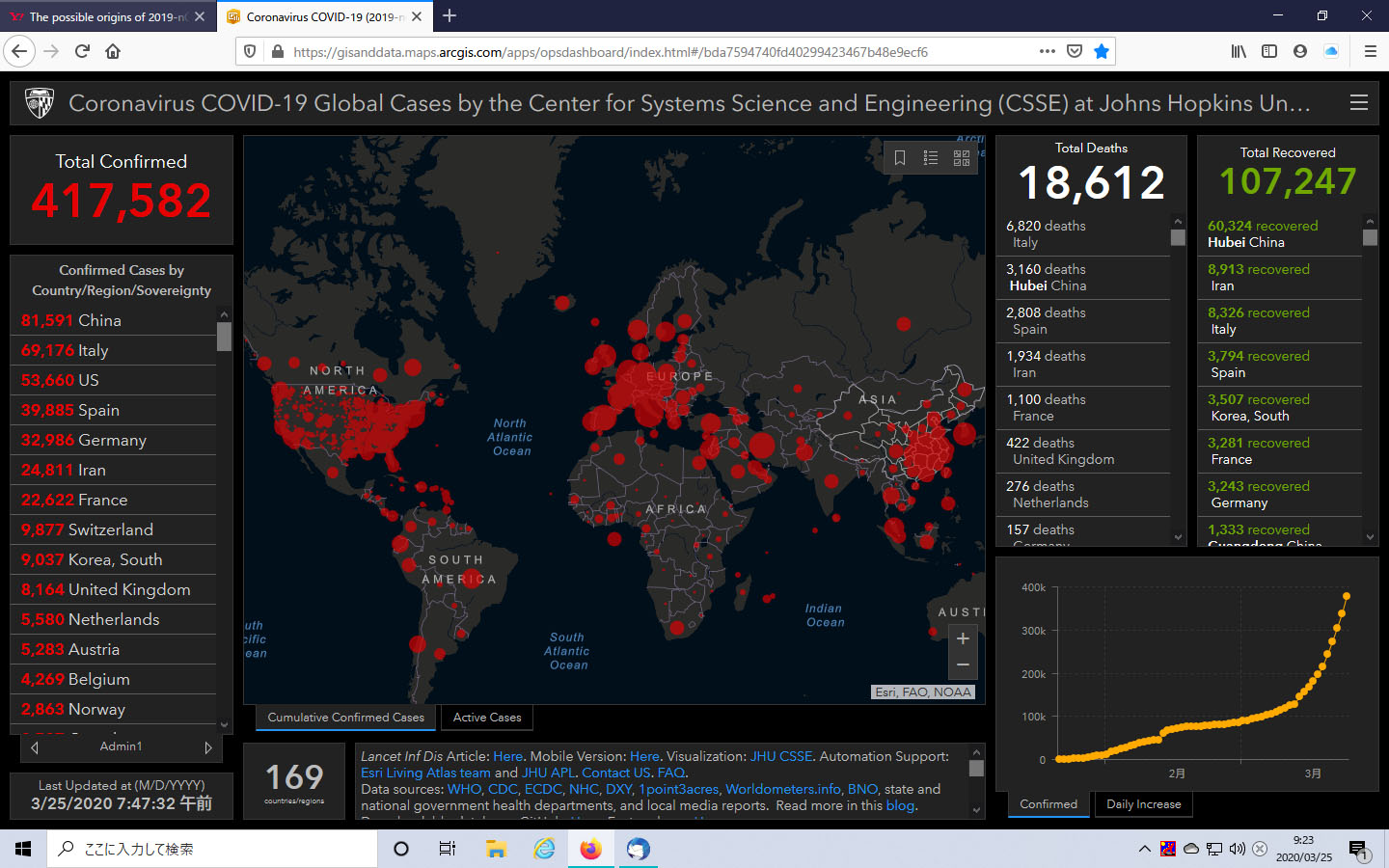Open the basemap gallery grid icon
Image resolution: width=1389 pixels, height=868 pixels.
(x=962, y=158)
